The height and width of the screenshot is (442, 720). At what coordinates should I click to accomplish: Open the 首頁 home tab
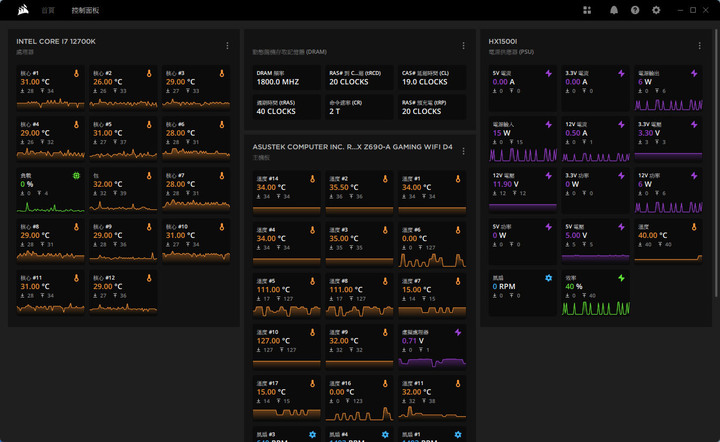tap(48, 10)
